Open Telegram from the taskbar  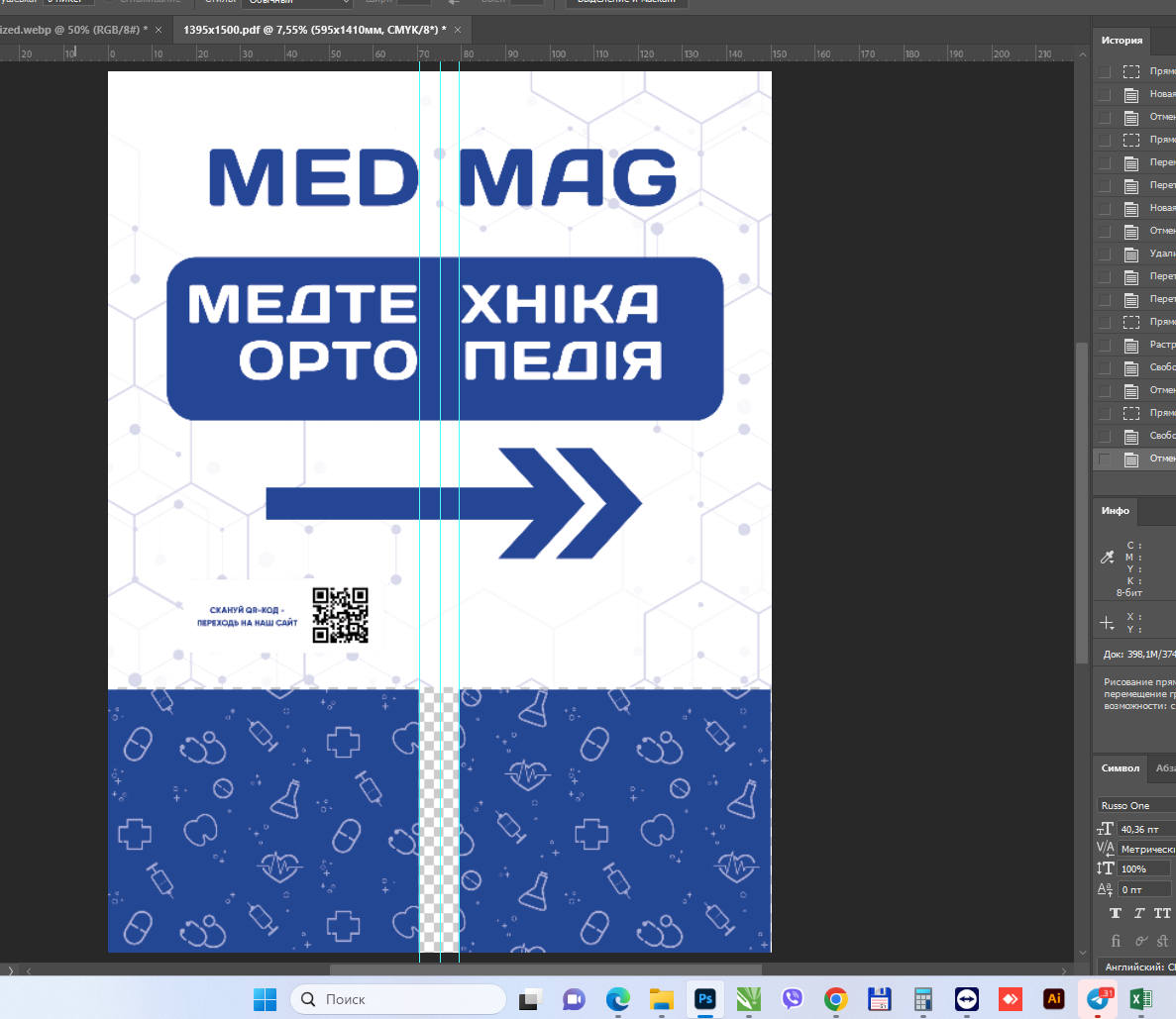click(1099, 999)
